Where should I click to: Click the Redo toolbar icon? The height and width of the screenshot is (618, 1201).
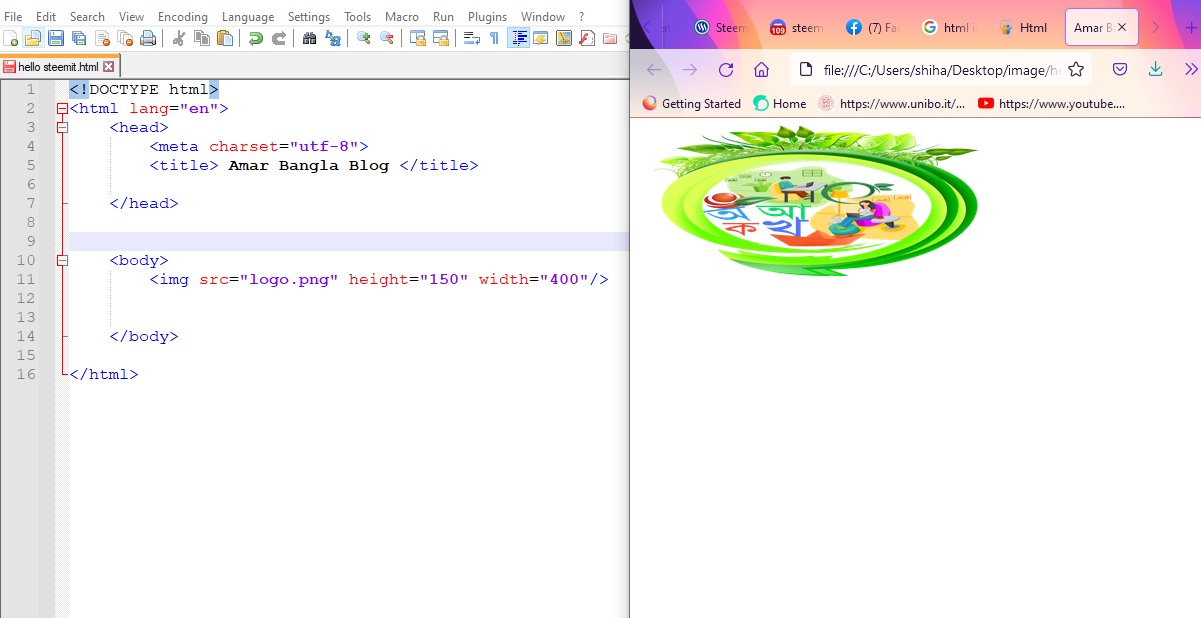[x=279, y=38]
